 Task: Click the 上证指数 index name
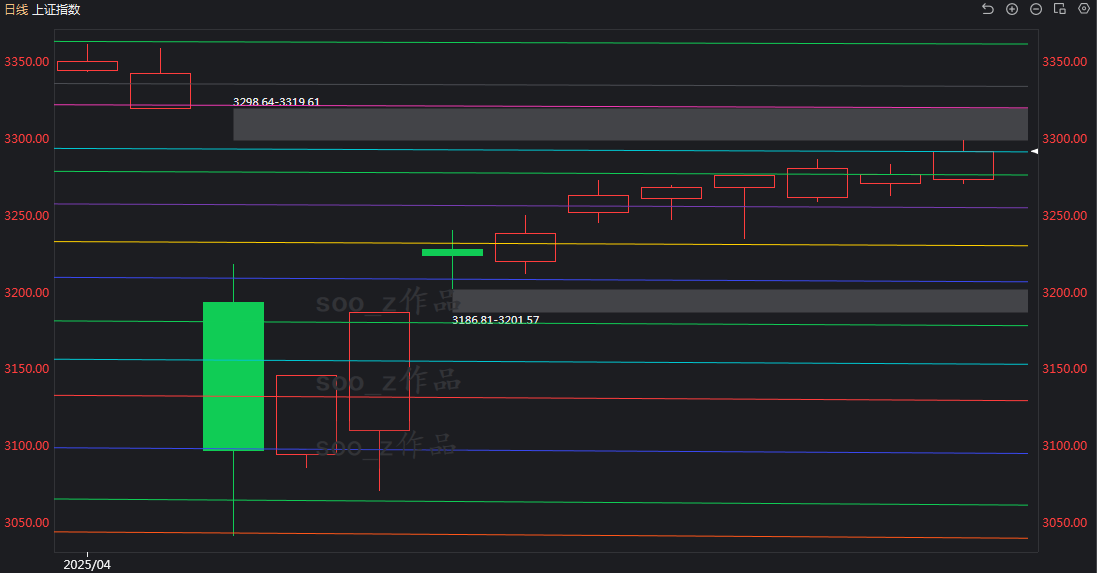pyautogui.click(x=56, y=10)
